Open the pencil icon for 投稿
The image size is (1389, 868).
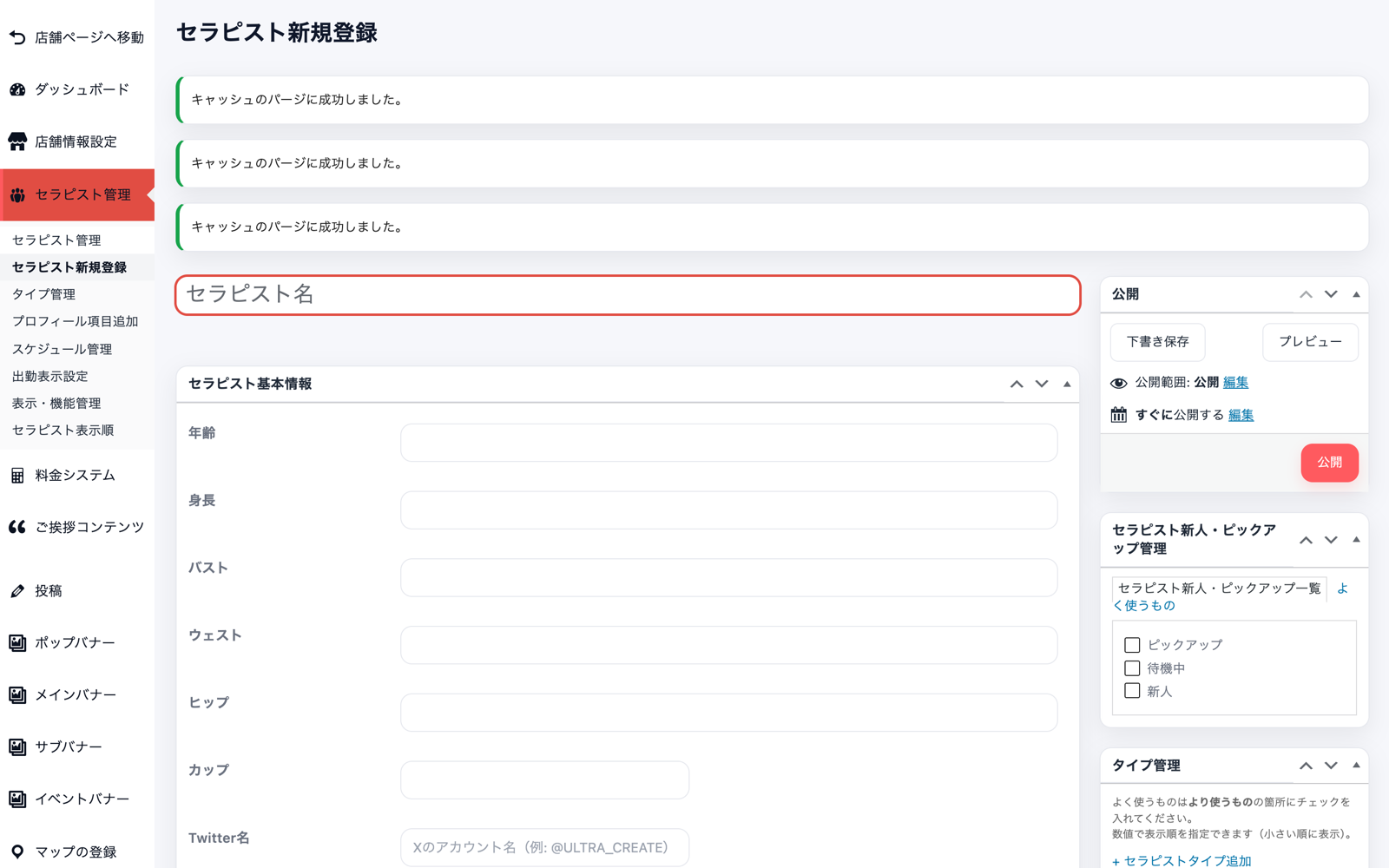(17, 591)
